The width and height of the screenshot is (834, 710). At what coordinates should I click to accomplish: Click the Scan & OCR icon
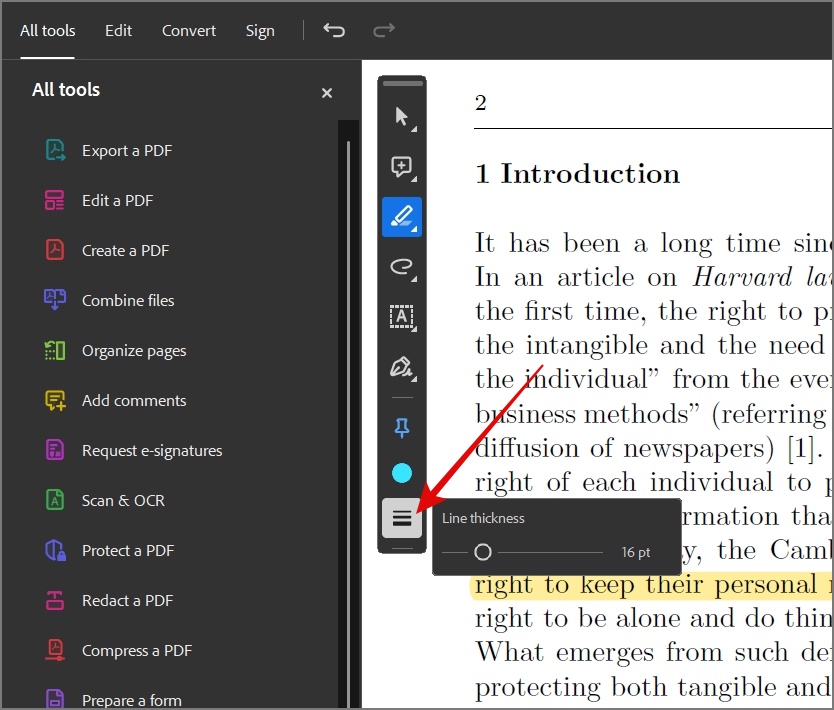(x=55, y=500)
